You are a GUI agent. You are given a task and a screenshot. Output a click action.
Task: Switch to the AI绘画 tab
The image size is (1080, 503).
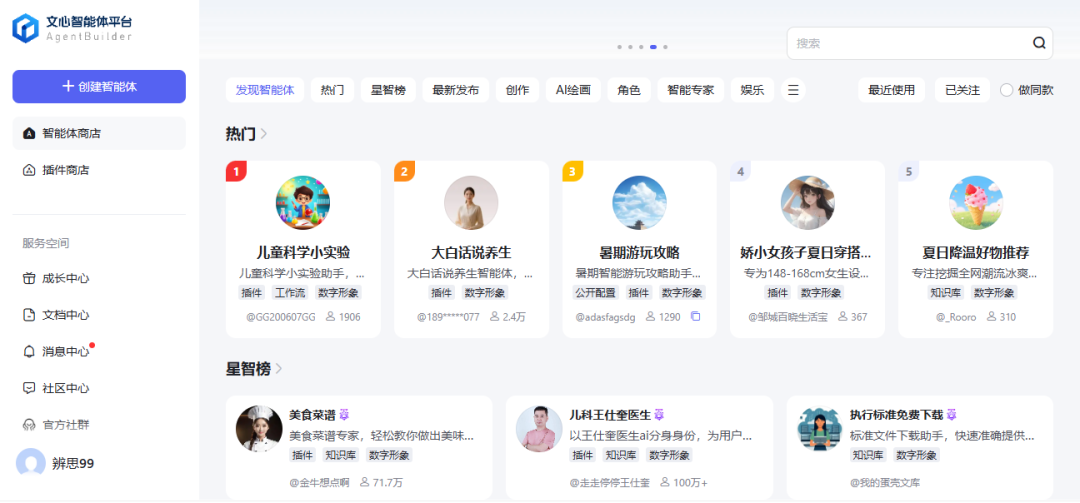coord(573,90)
